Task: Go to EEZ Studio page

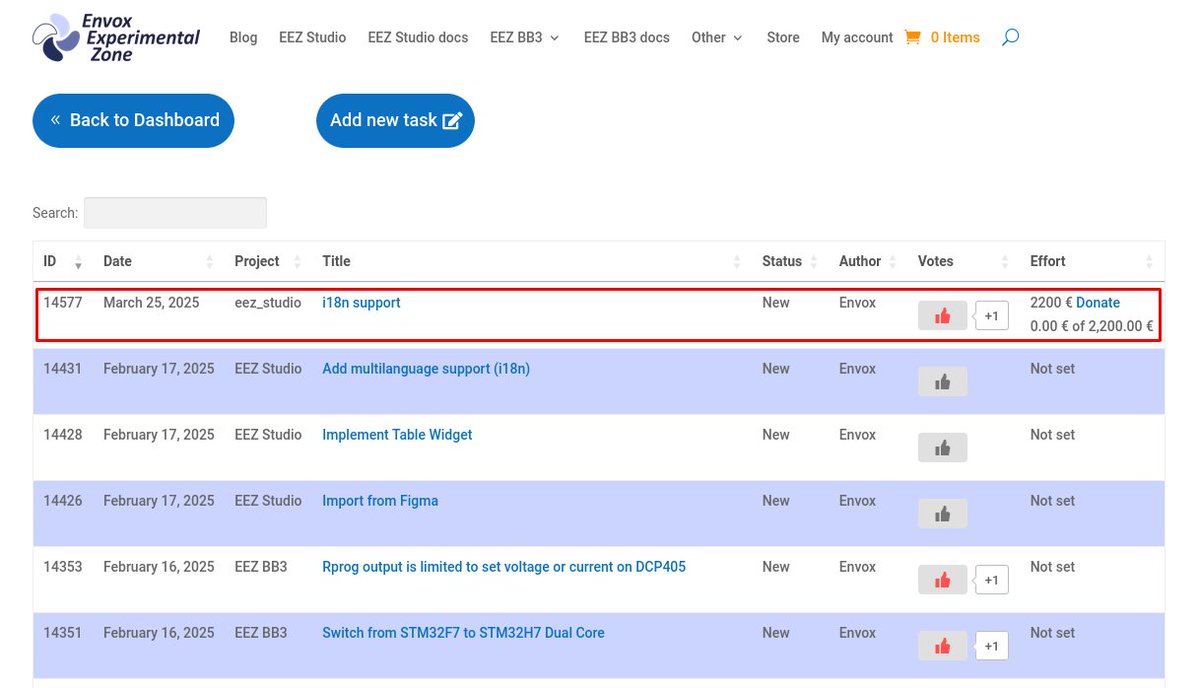Action: (x=312, y=37)
